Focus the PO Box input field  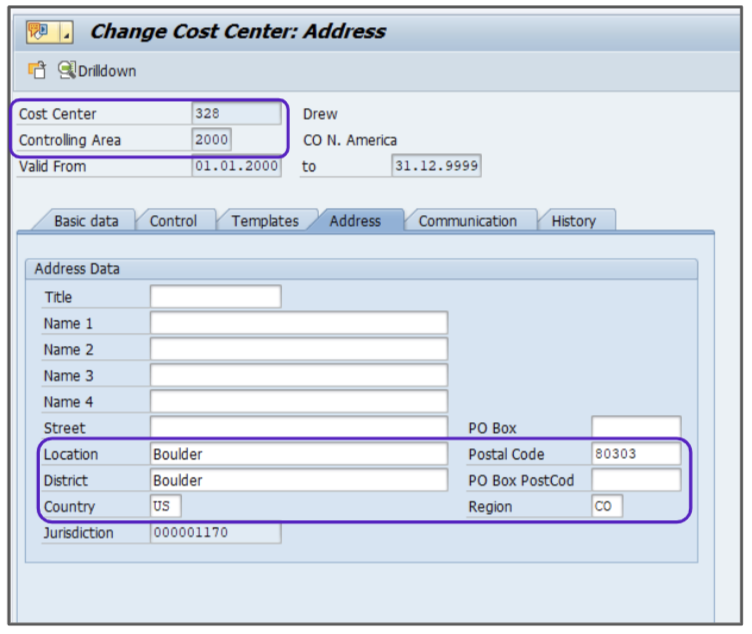click(x=635, y=428)
